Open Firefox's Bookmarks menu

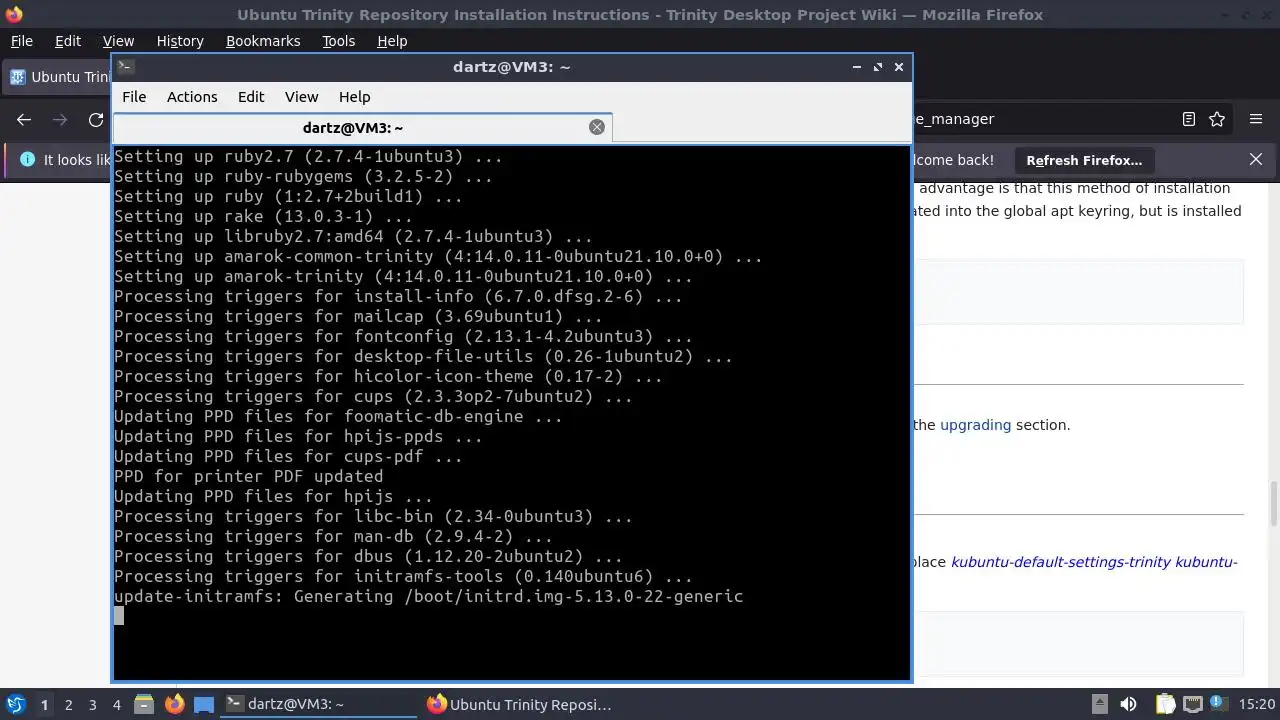click(x=263, y=41)
